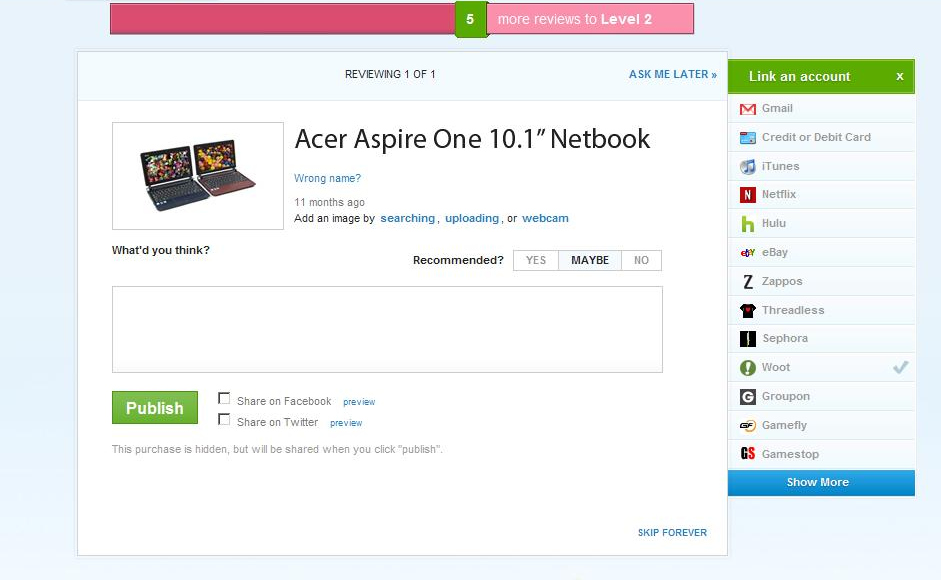
Task: Click the red Netflix N icon
Action: 748,195
